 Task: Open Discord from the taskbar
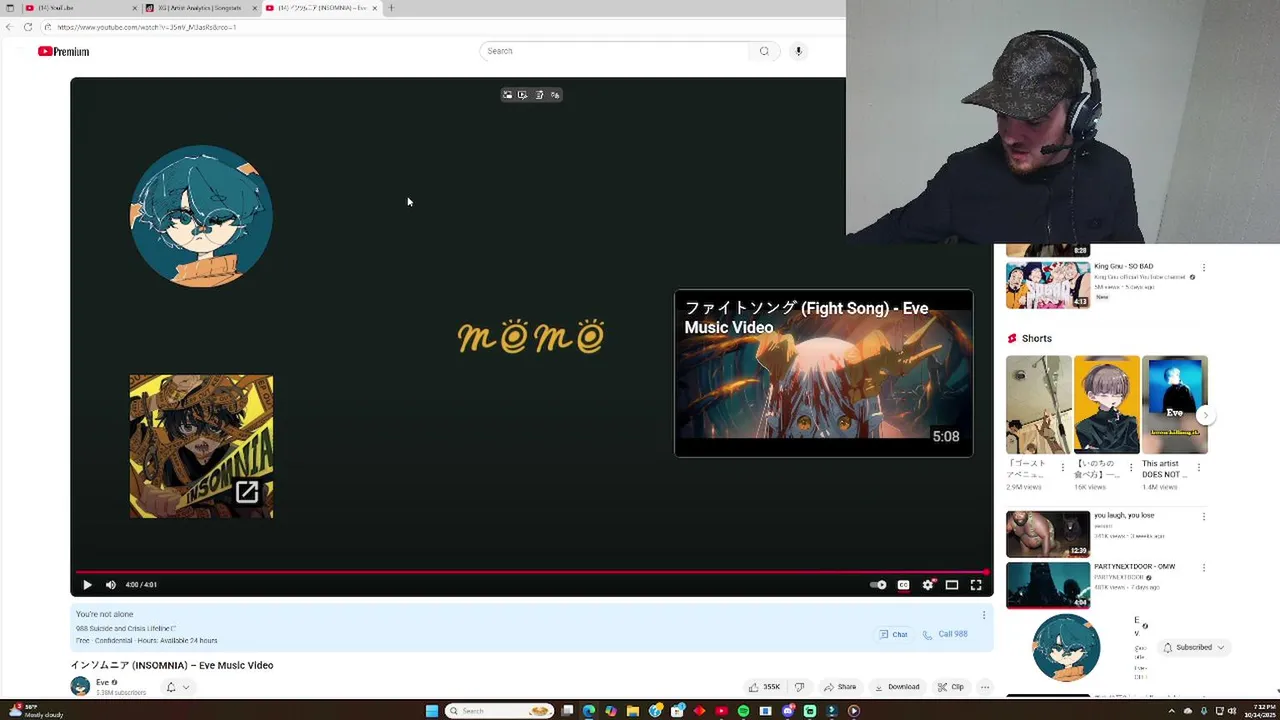788,711
